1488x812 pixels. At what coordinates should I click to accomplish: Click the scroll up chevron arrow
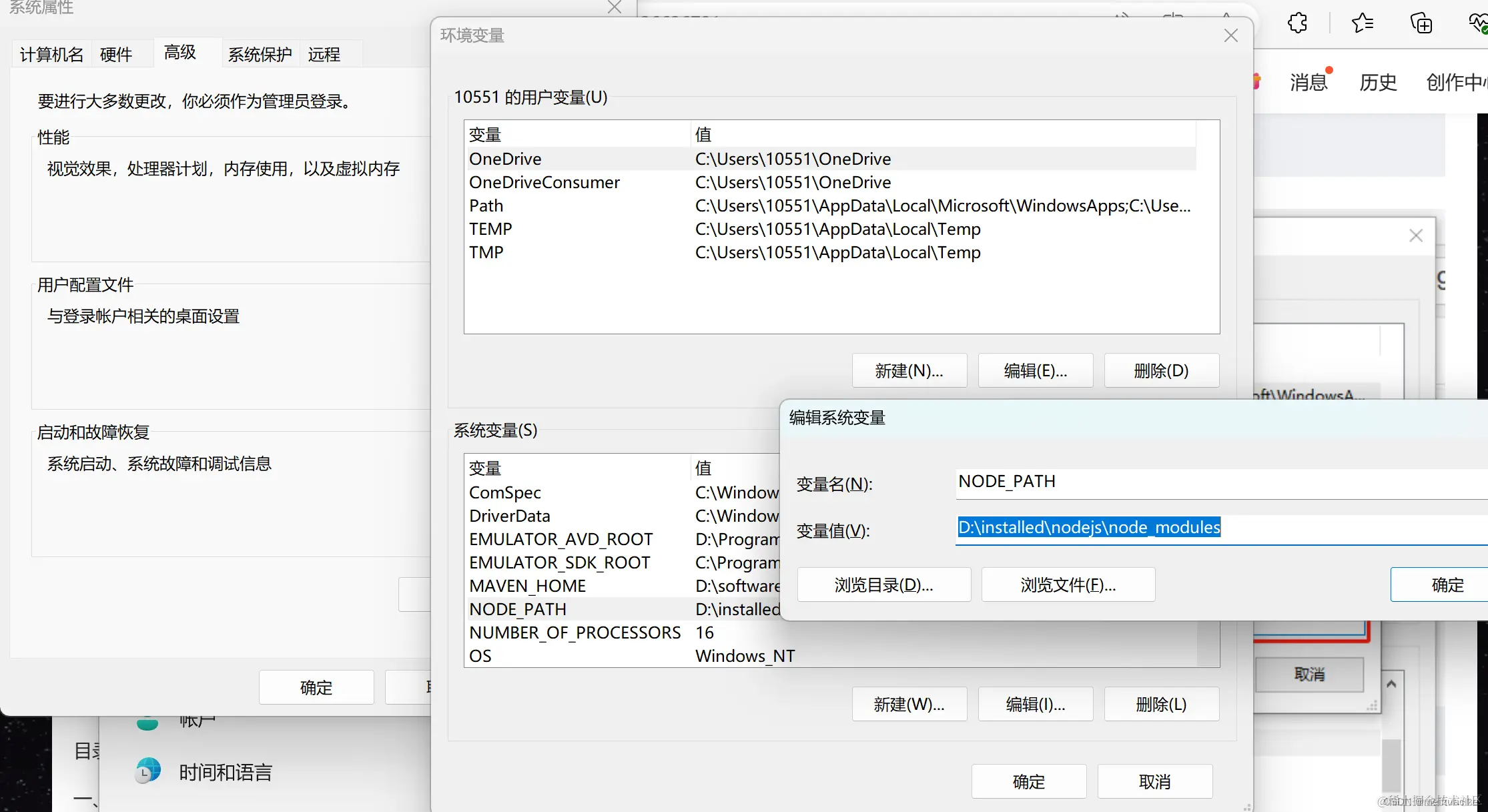click(x=1391, y=684)
